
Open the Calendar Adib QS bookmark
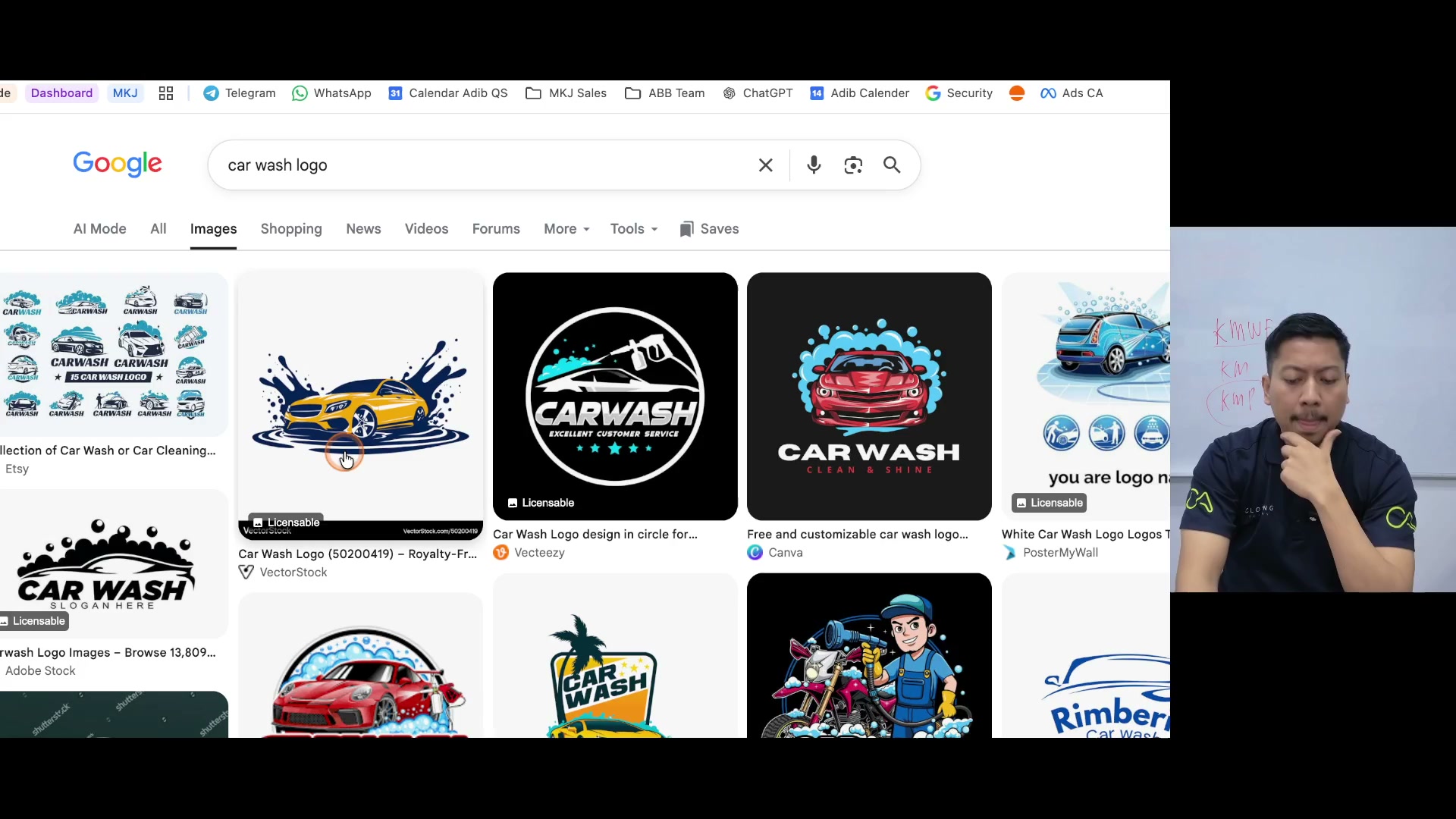[447, 93]
